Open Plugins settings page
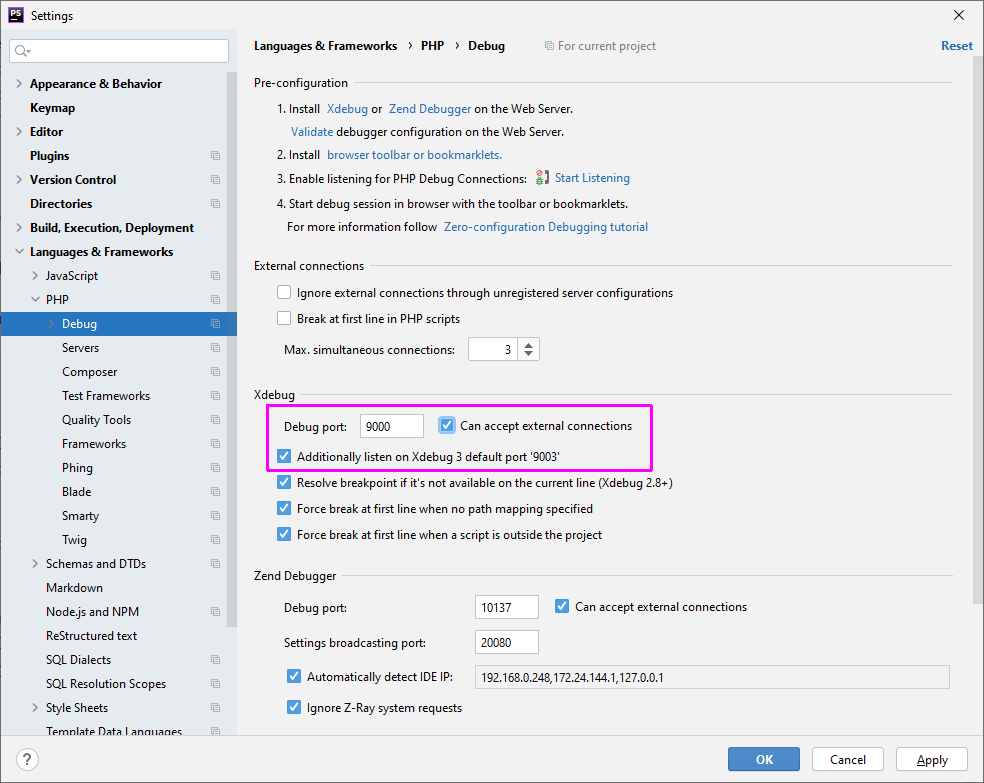The image size is (984, 783). point(50,156)
